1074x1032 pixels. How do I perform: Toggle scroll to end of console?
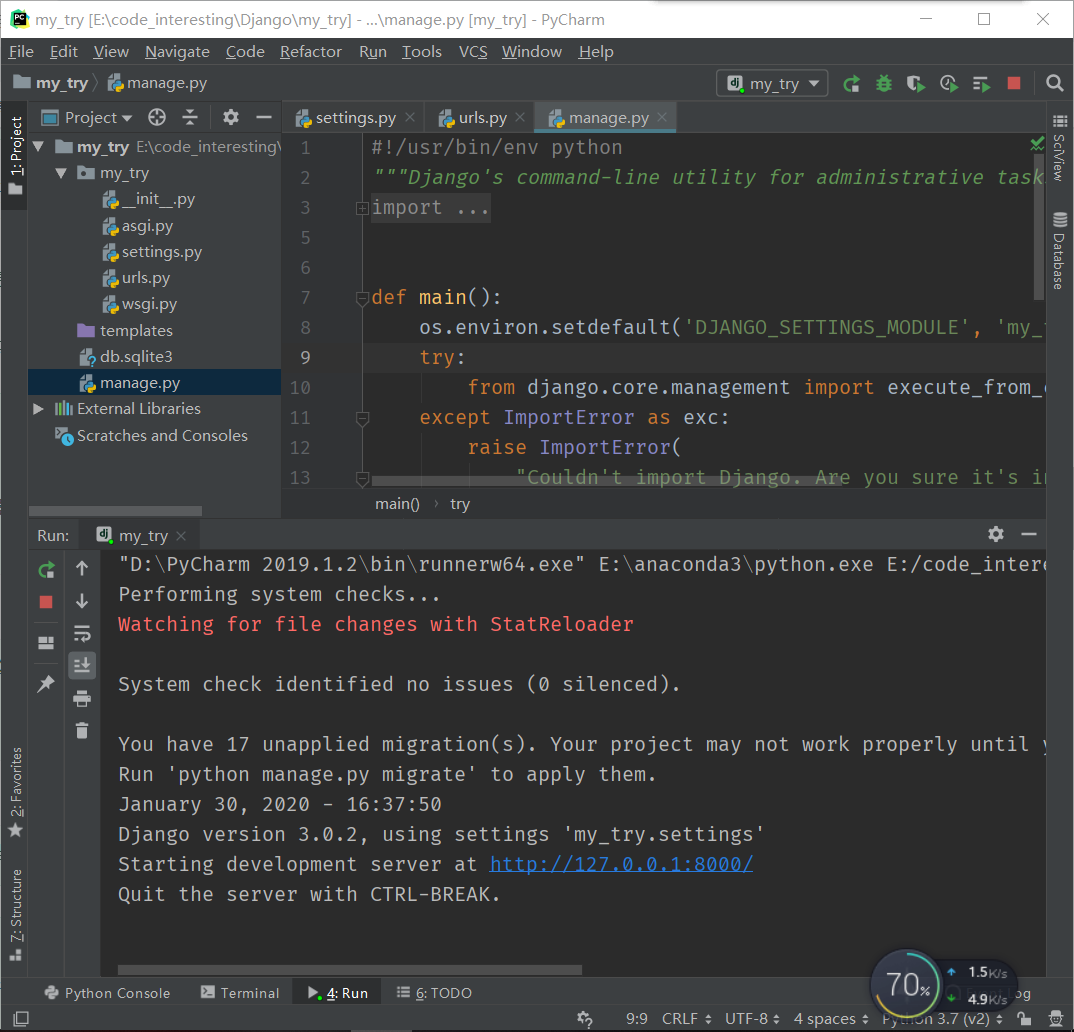(82, 665)
